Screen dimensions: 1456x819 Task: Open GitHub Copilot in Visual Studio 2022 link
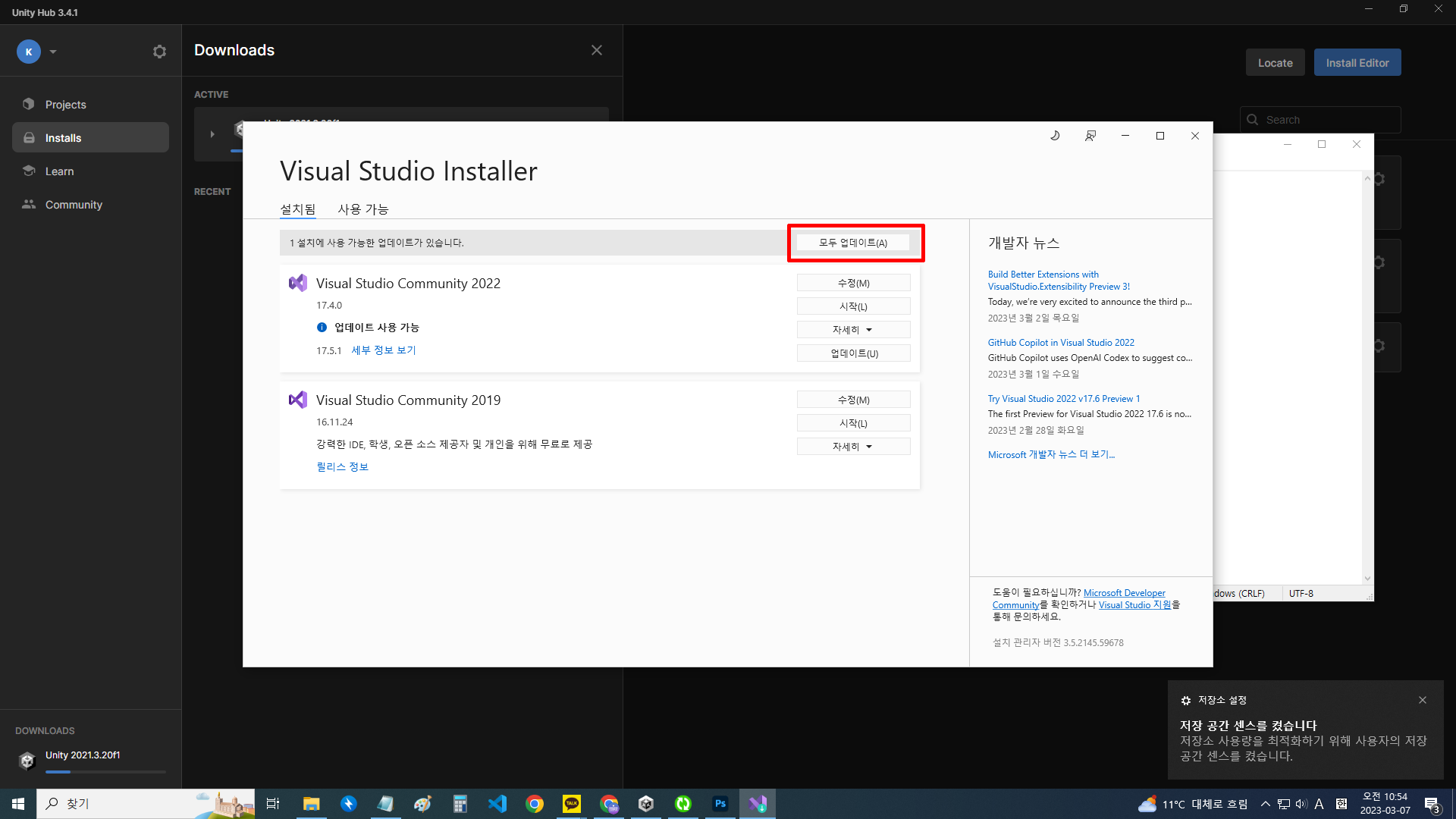pyautogui.click(x=1061, y=343)
